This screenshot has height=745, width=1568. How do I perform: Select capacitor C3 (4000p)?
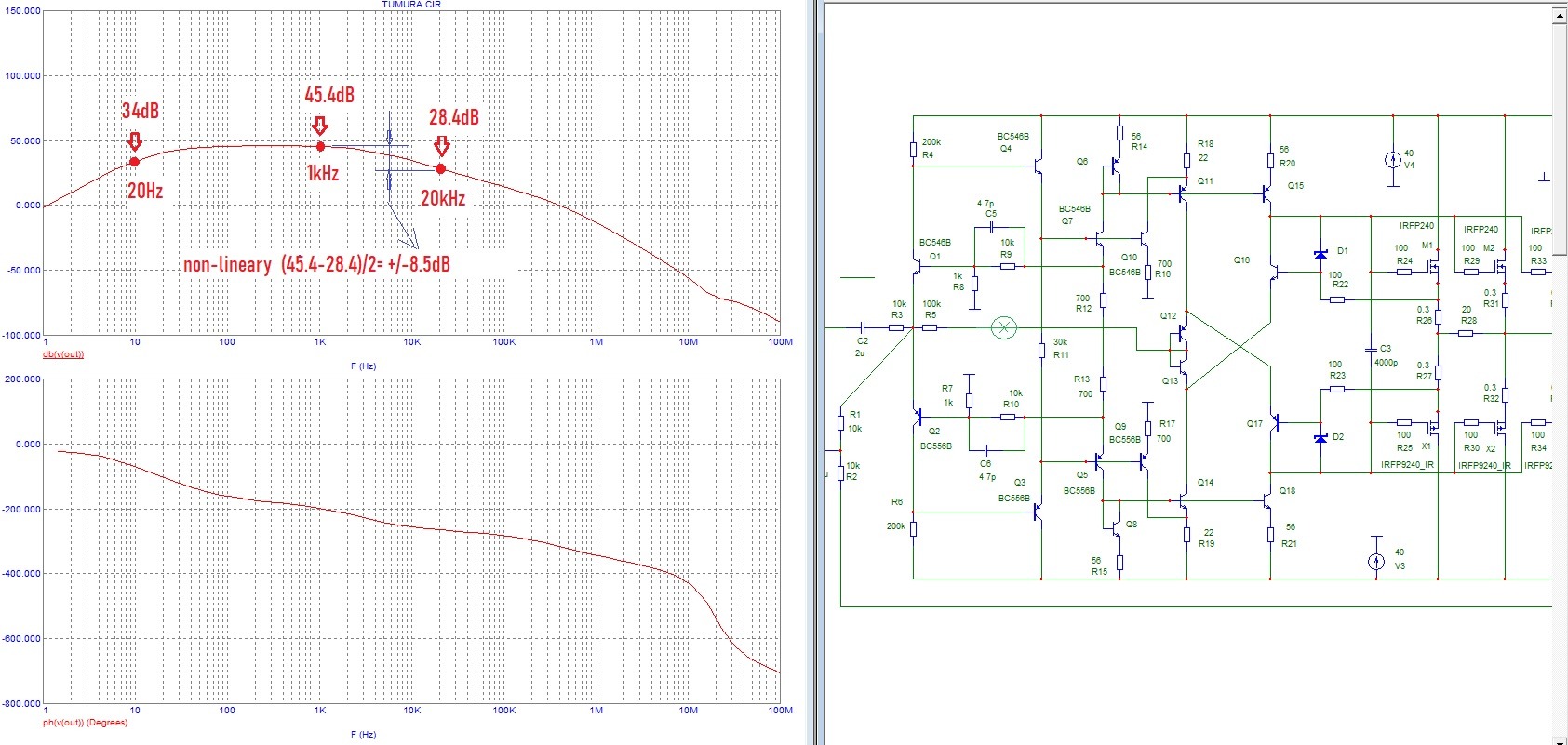[x=1371, y=350]
